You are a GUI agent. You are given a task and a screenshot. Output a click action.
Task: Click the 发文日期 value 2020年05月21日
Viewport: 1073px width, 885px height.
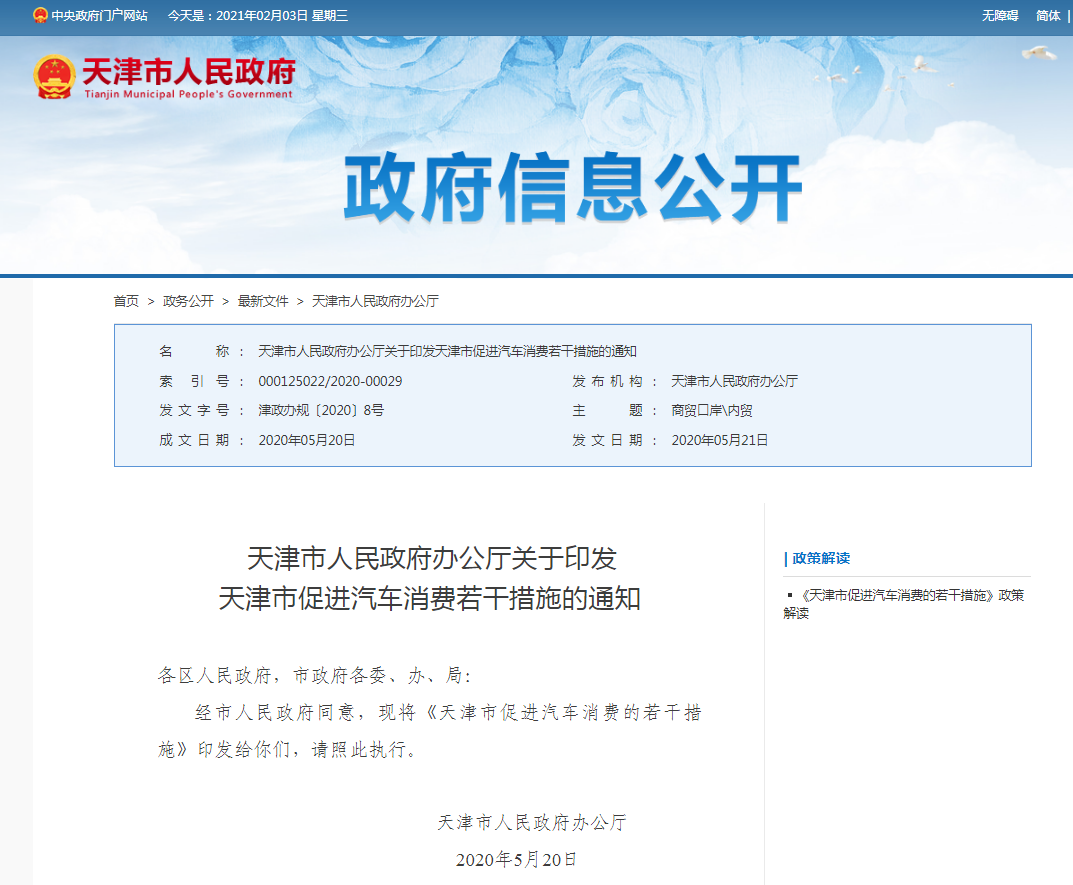coord(719,440)
